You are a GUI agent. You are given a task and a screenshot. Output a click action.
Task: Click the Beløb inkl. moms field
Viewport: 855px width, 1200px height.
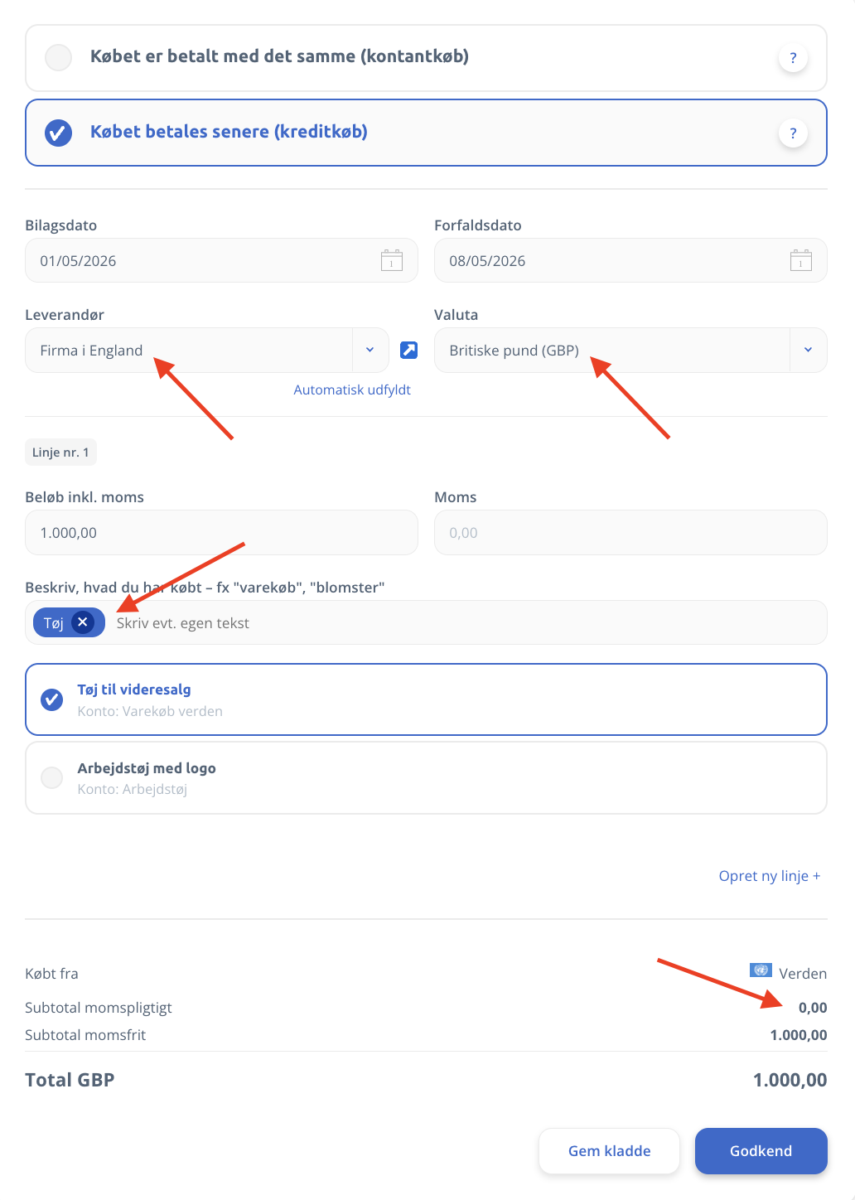coord(221,533)
